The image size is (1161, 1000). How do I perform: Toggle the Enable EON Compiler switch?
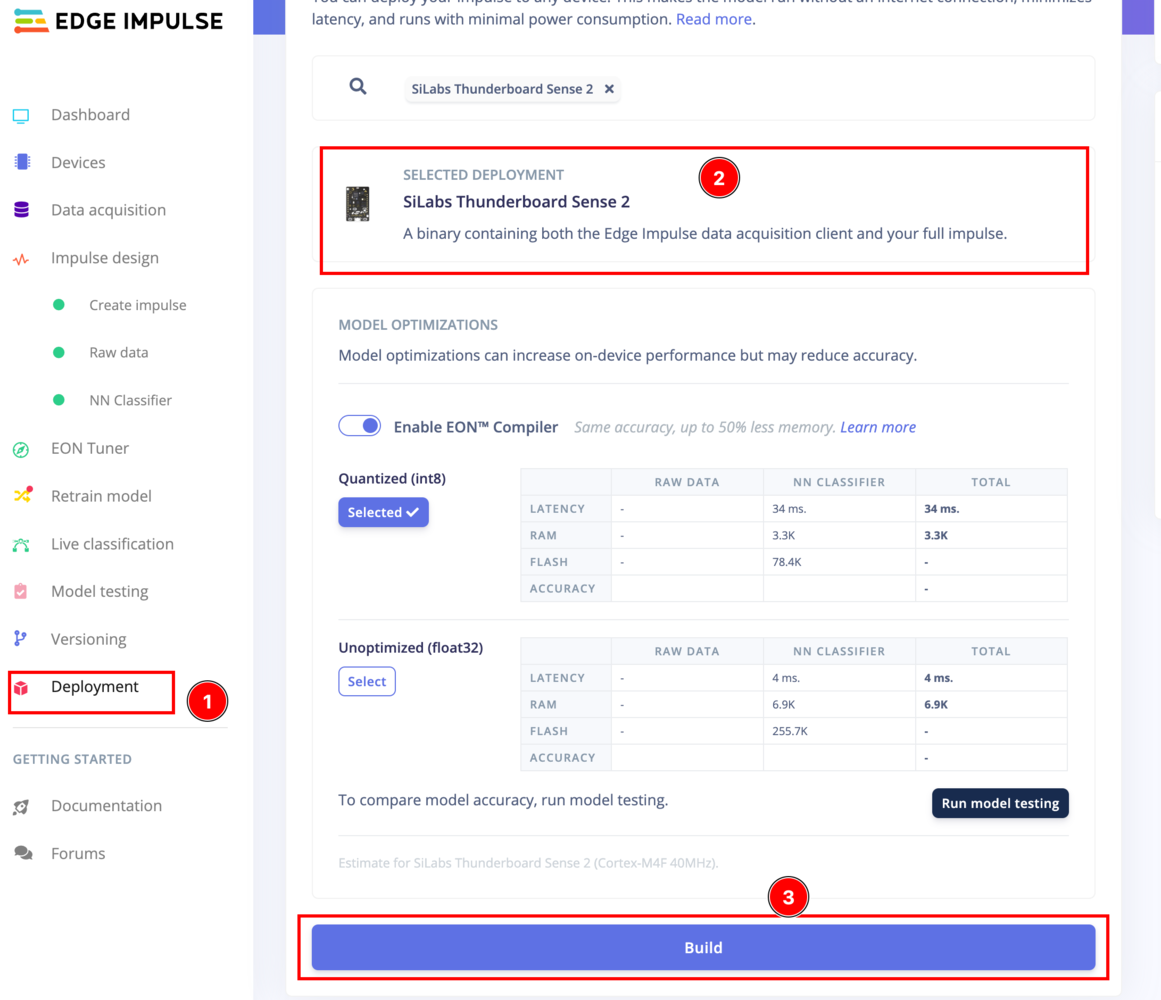360,426
